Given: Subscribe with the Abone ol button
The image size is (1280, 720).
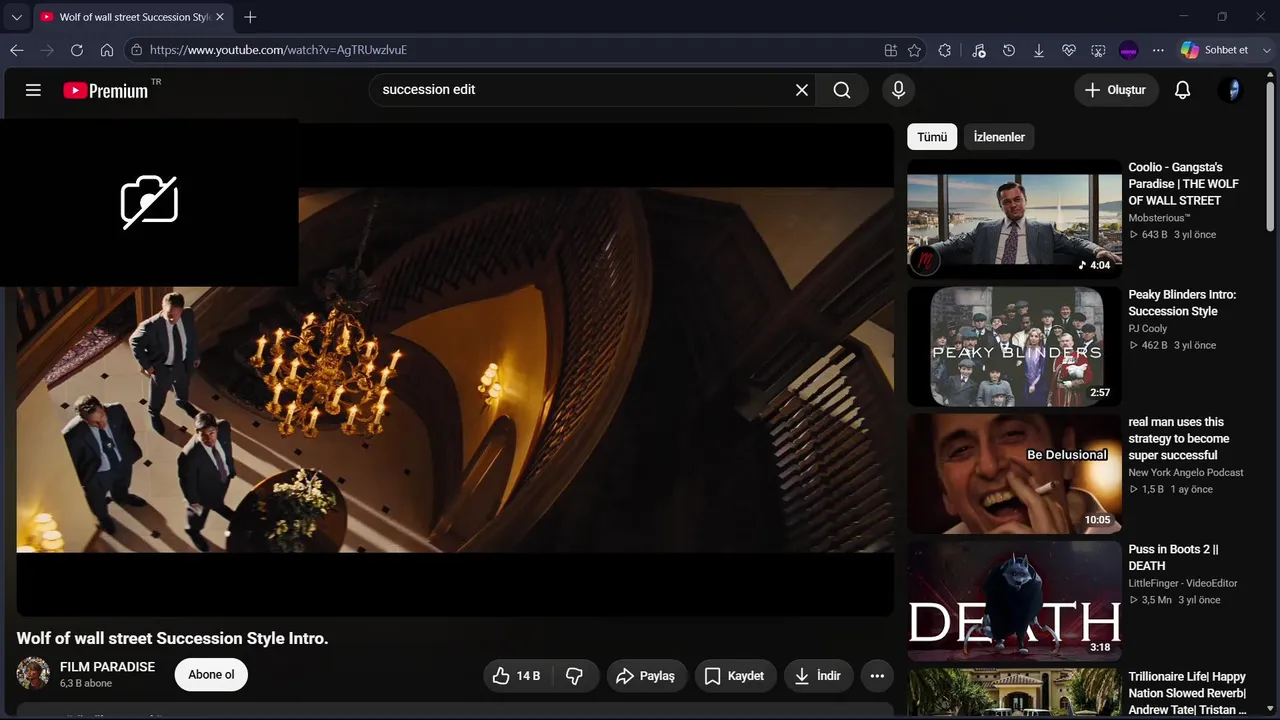Looking at the screenshot, I should coord(211,675).
